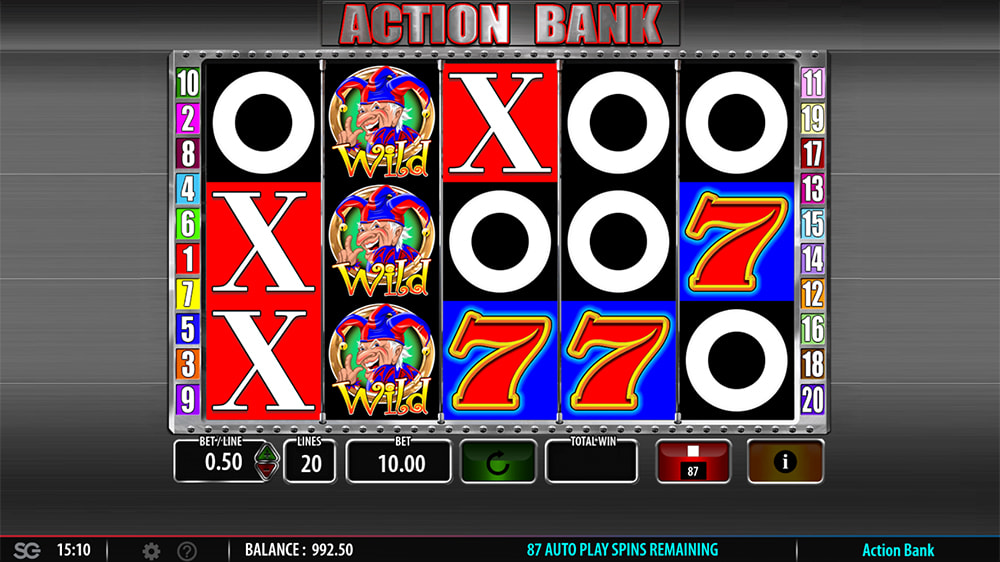Screen dimensions: 1000x562
Task: Increase bet per line with green arrow
Action: 267,453
